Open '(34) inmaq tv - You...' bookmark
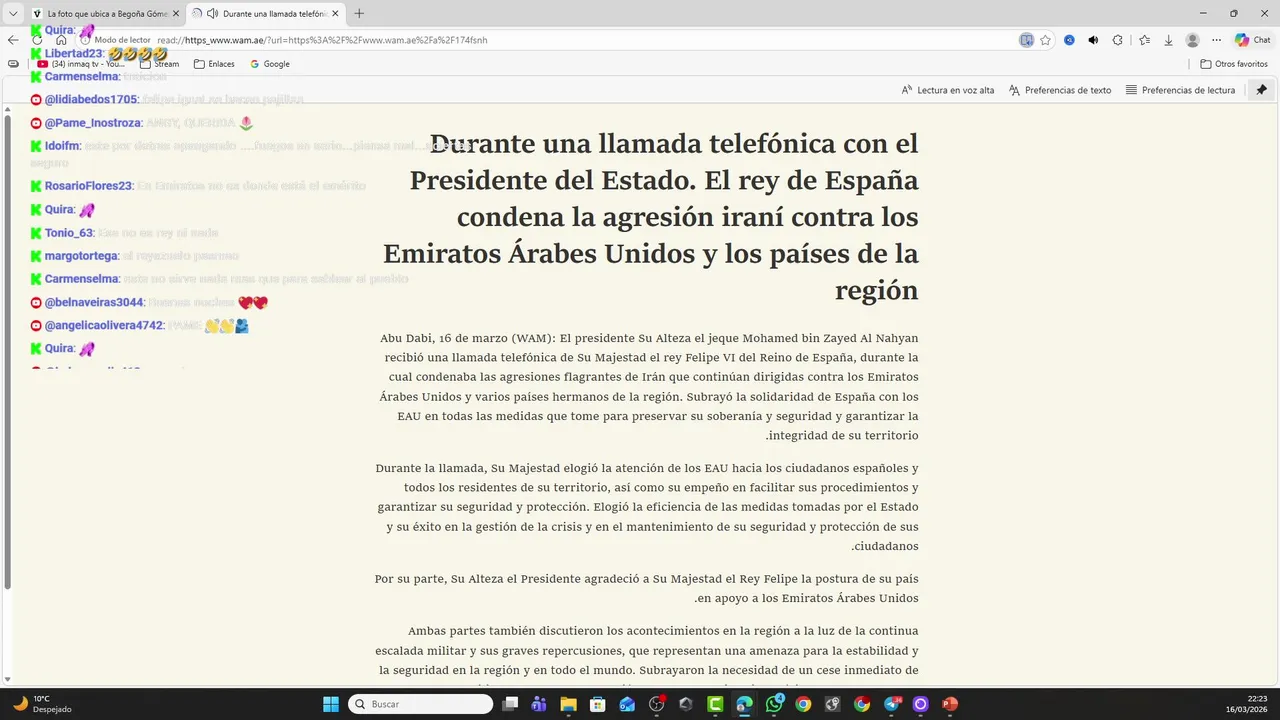Screen dimensions: 1280x720 click(x=81, y=64)
